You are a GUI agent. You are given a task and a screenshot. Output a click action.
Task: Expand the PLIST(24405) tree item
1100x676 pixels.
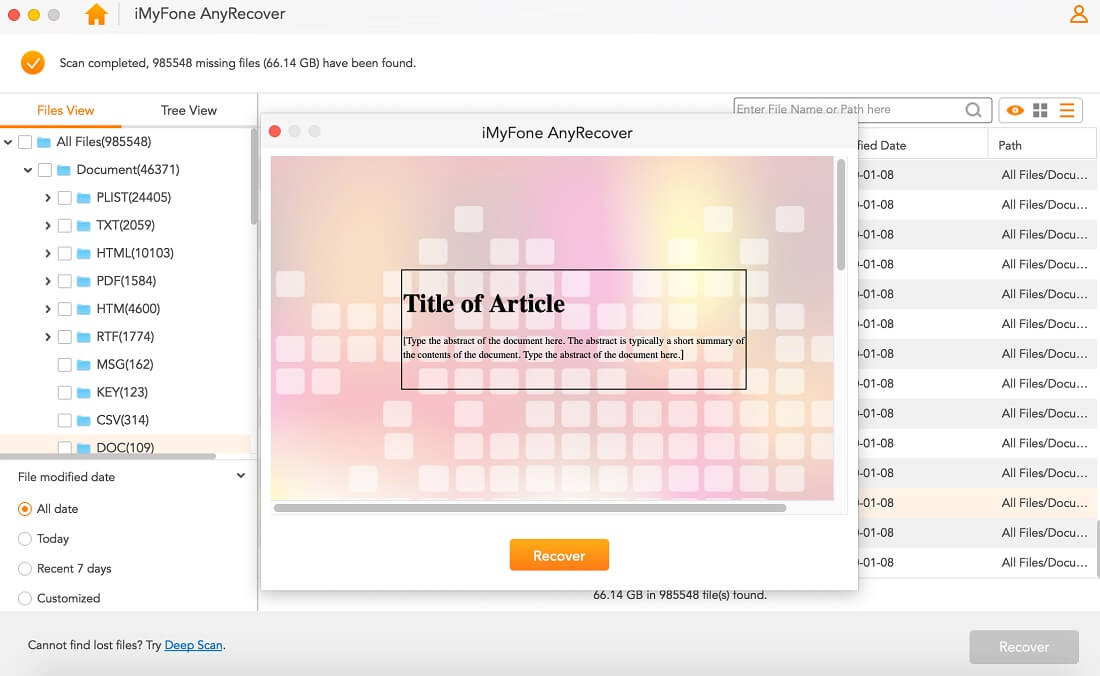coord(47,197)
